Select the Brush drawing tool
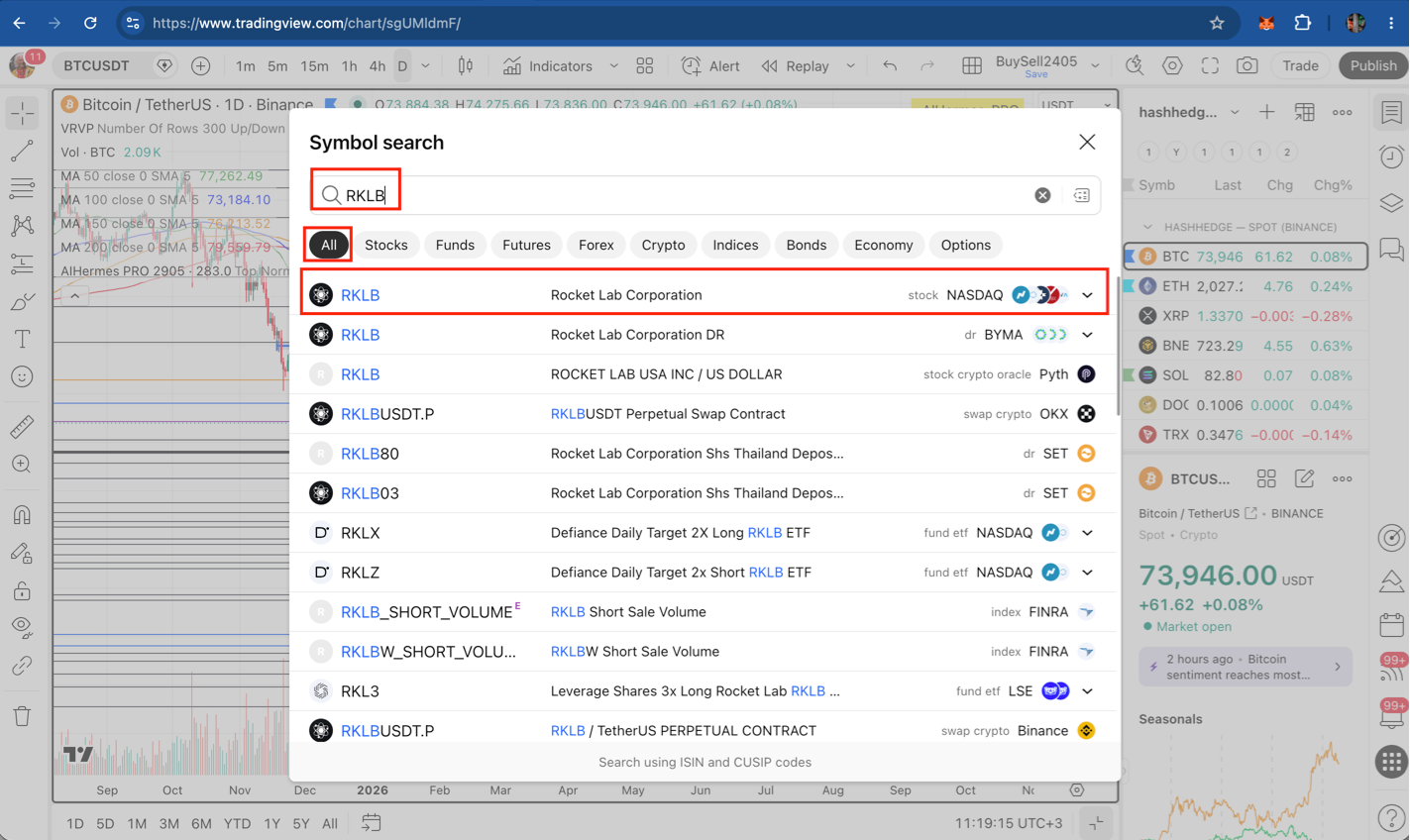 pyautogui.click(x=22, y=301)
